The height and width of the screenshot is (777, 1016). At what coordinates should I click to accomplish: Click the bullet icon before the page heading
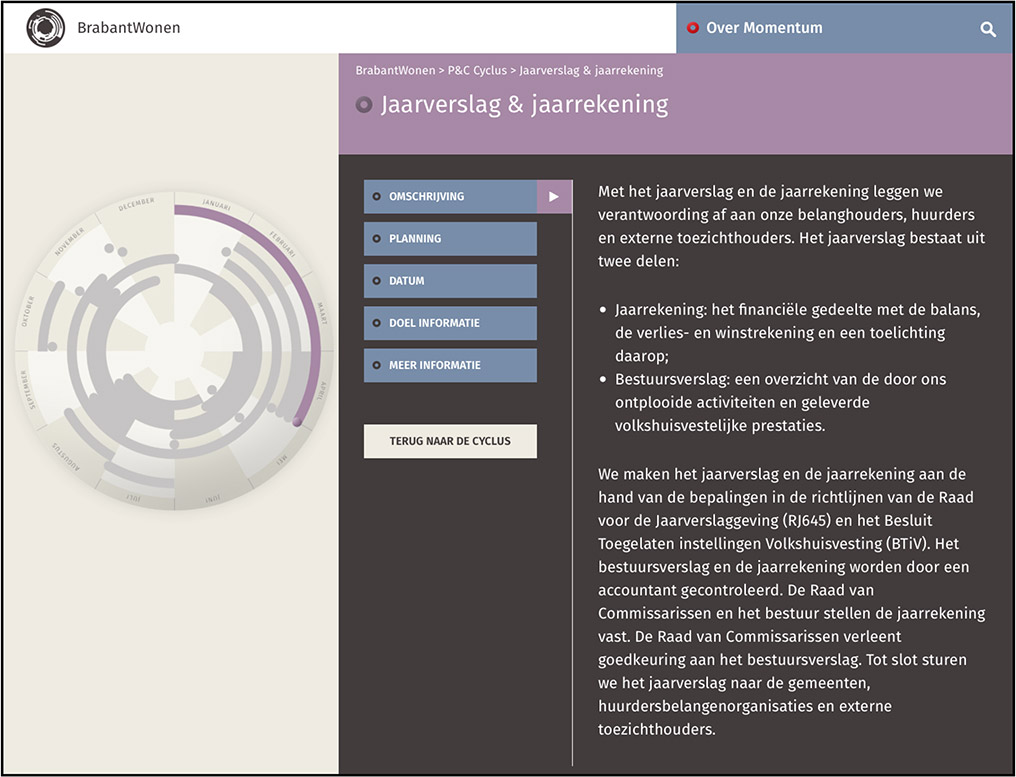point(364,104)
